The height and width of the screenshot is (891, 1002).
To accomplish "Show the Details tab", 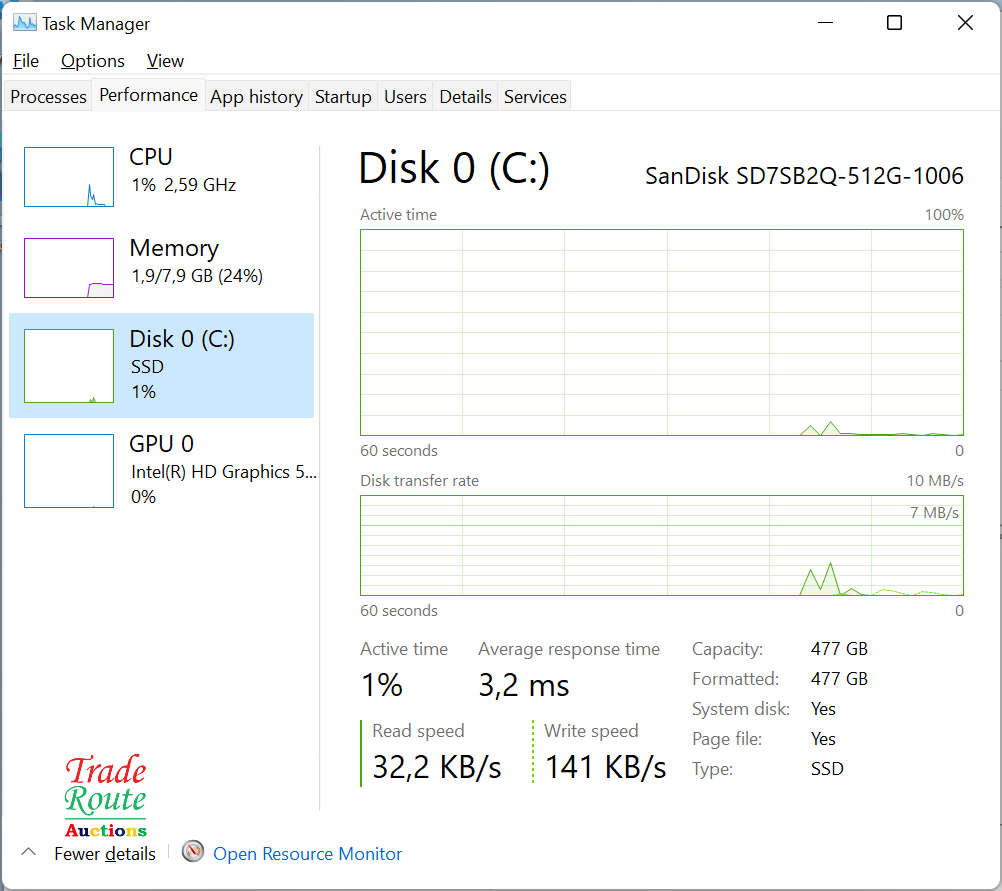I will pyautogui.click(x=465, y=97).
